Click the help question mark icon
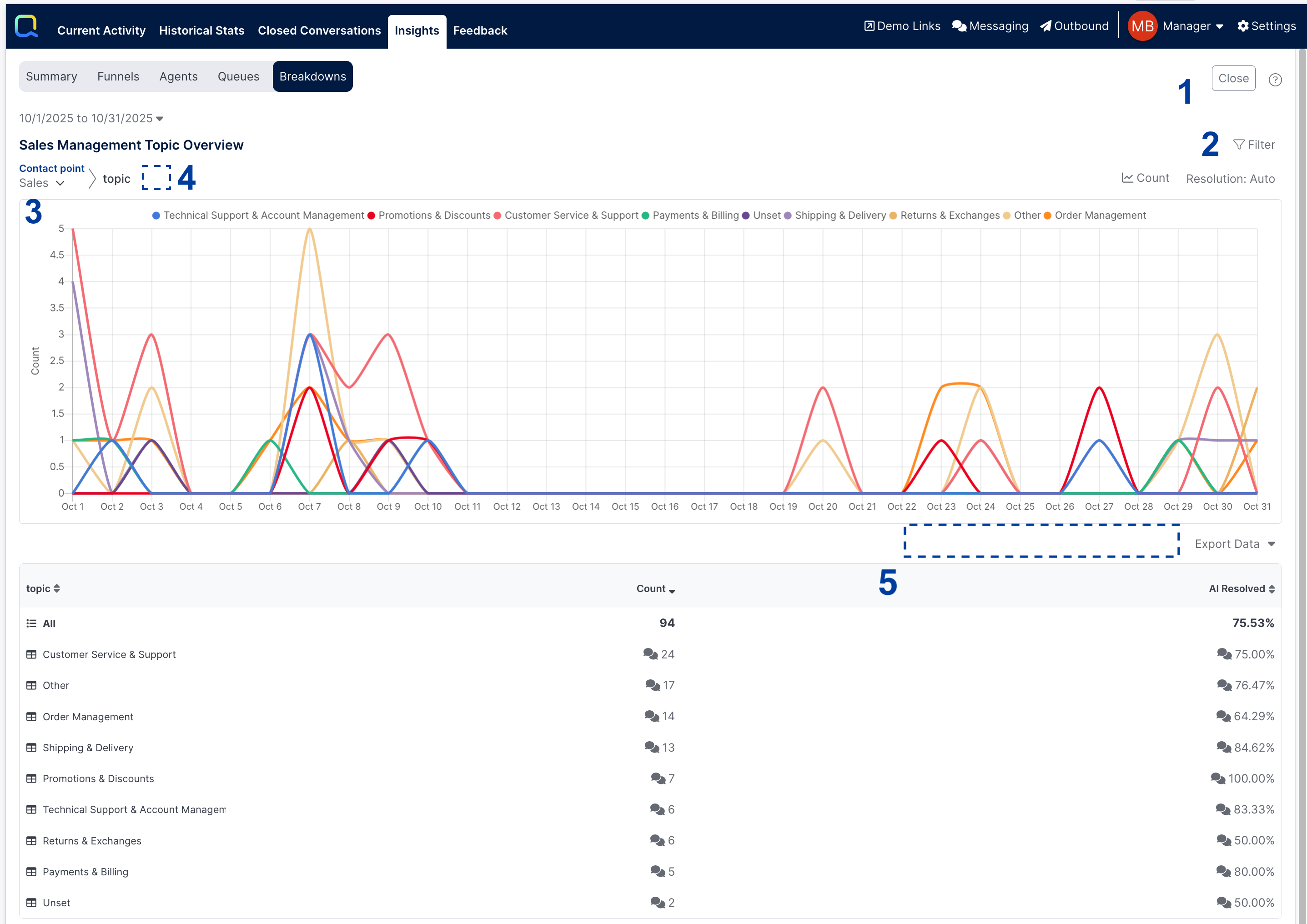The image size is (1307, 924). click(x=1275, y=80)
